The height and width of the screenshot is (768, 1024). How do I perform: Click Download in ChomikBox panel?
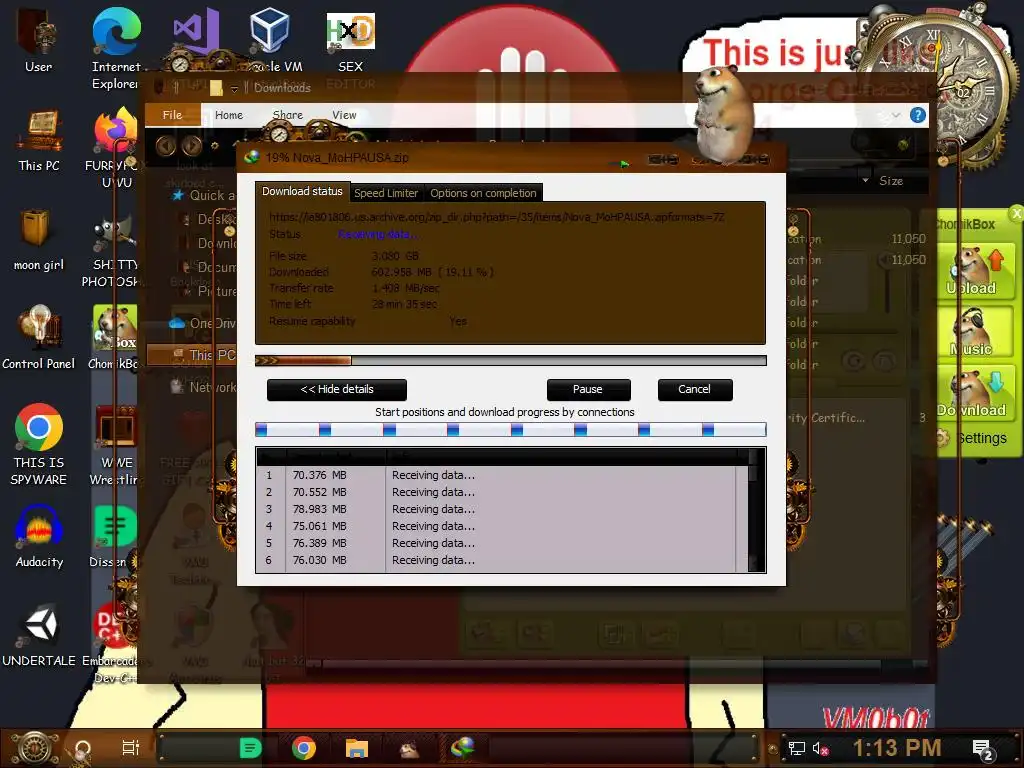coord(974,394)
